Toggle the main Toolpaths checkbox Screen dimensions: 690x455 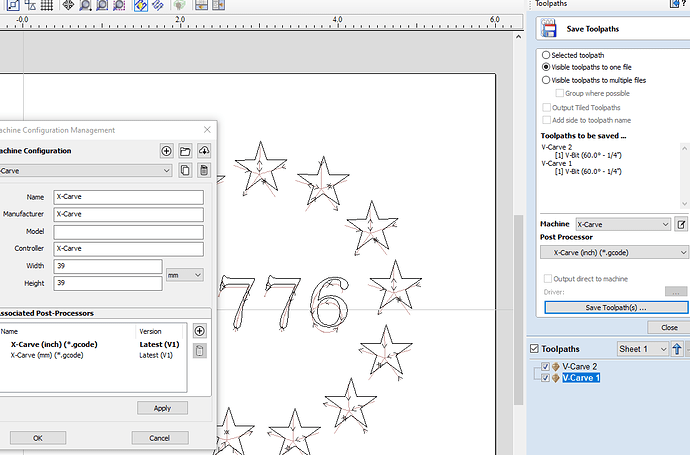click(x=533, y=349)
